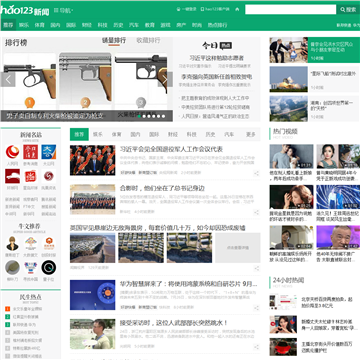The image size is (360, 360).
Task: Switch to 财经 tab in the news feed
Action: coord(173,134)
